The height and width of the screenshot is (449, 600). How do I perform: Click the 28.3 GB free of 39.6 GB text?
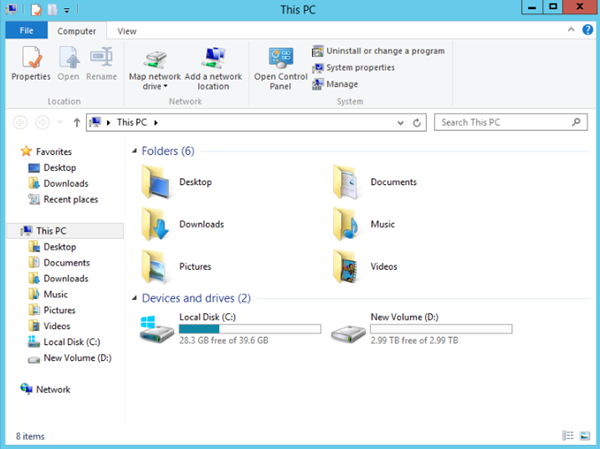tap(224, 340)
